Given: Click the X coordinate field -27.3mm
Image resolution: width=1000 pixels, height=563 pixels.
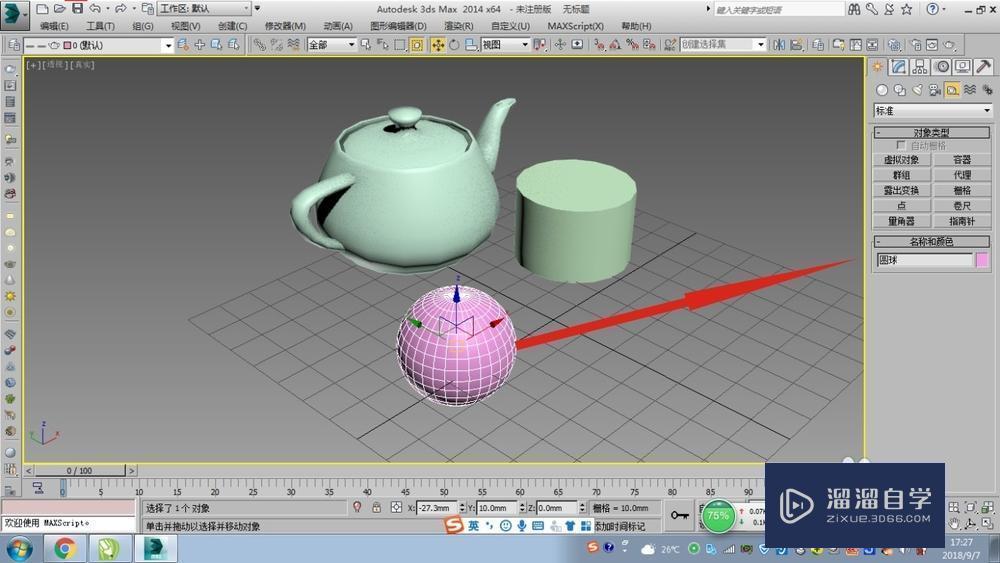Looking at the screenshot, I should pos(437,508).
